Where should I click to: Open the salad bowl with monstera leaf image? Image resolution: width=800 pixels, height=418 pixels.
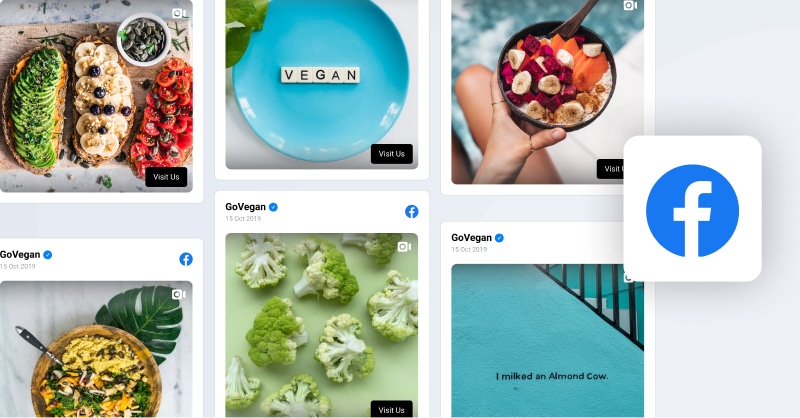pyautogui.click(x=96, y=350)
